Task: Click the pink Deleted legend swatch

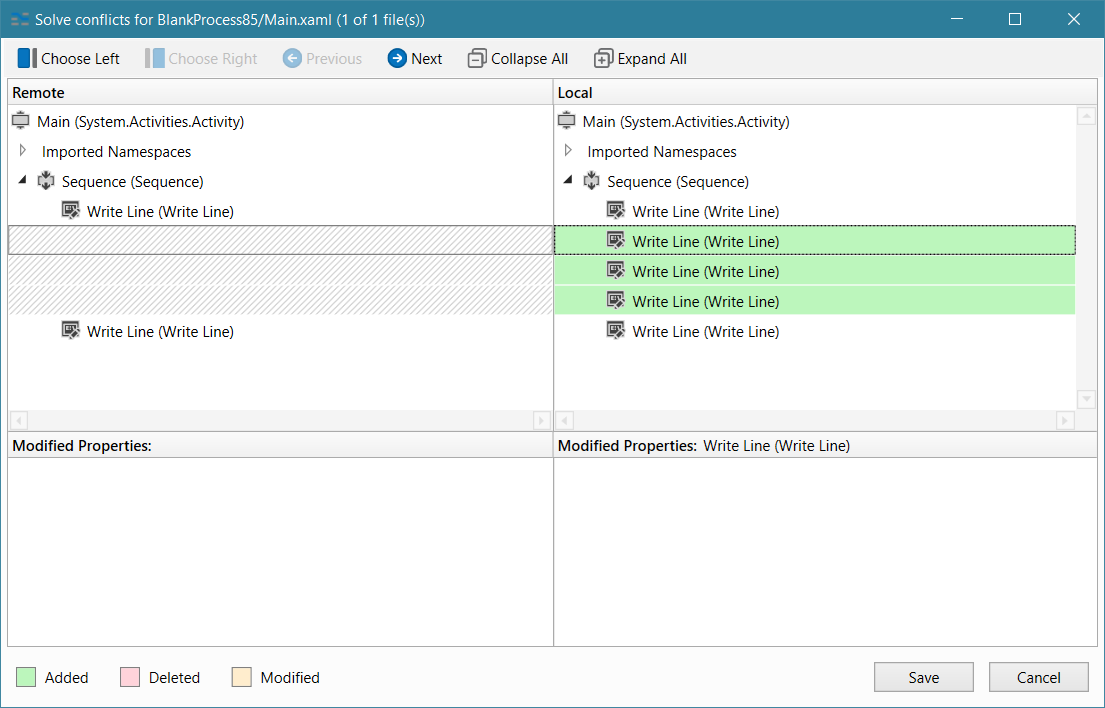Action: tap(130, 677)
